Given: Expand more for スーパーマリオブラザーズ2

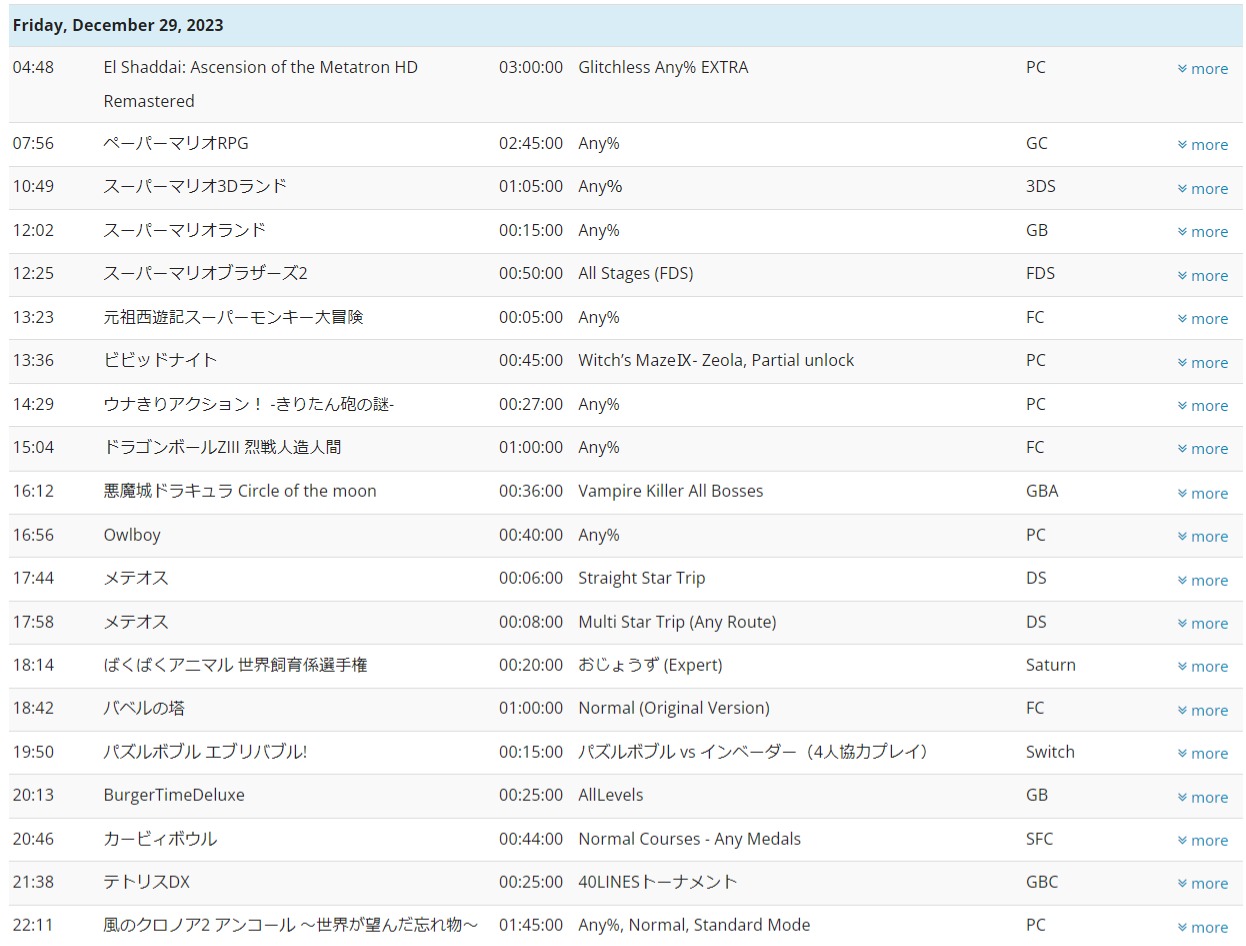Looking at the screenshot, I should tap(1202, 276).
